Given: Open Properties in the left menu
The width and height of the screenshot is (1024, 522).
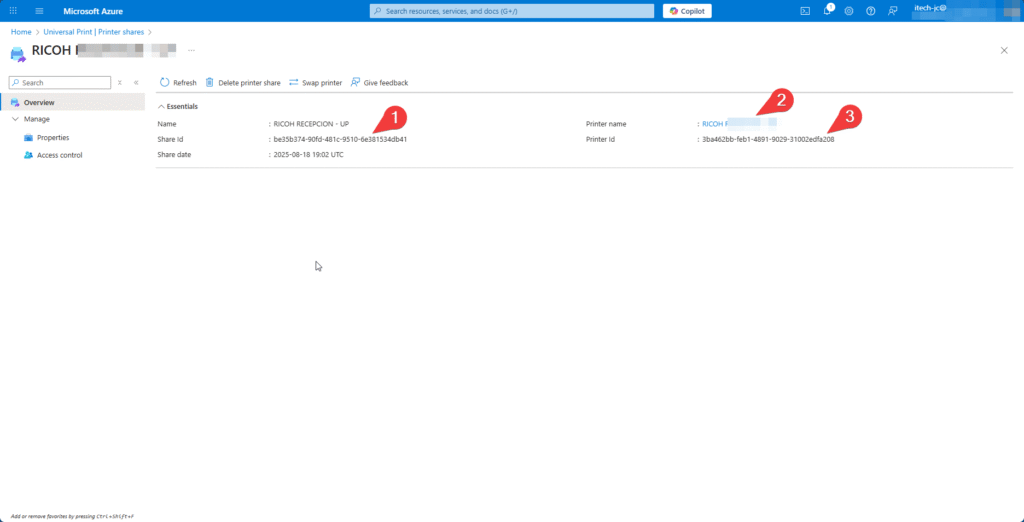Looking at the screenshot, I should point(53,138).
